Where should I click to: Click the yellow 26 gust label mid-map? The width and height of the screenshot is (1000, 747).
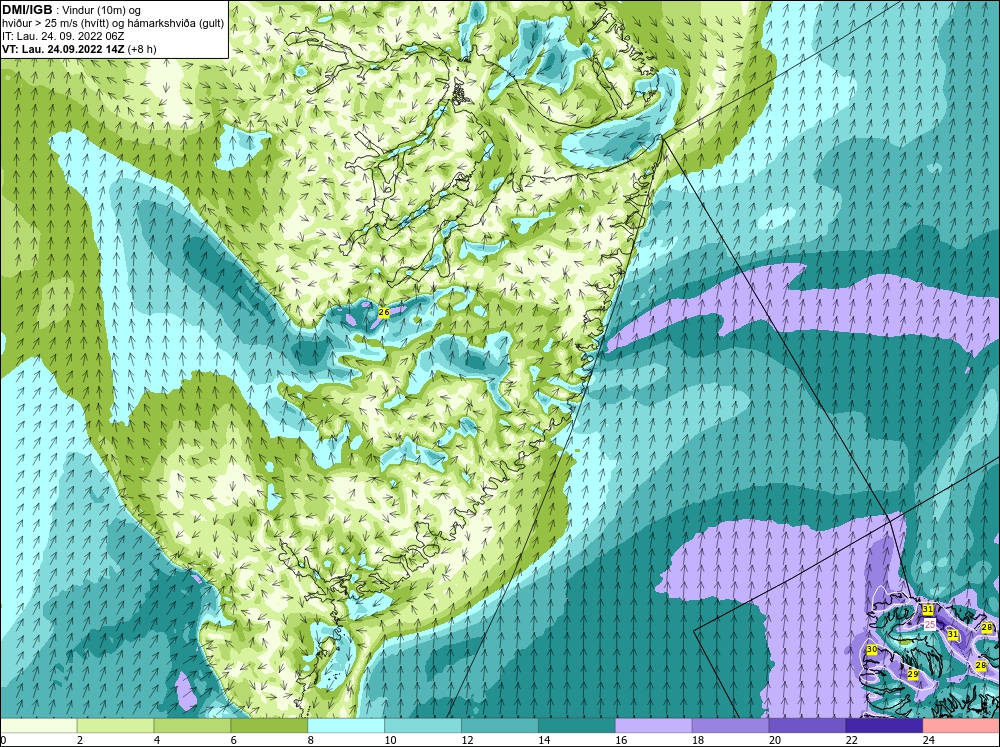coord(383,313)
